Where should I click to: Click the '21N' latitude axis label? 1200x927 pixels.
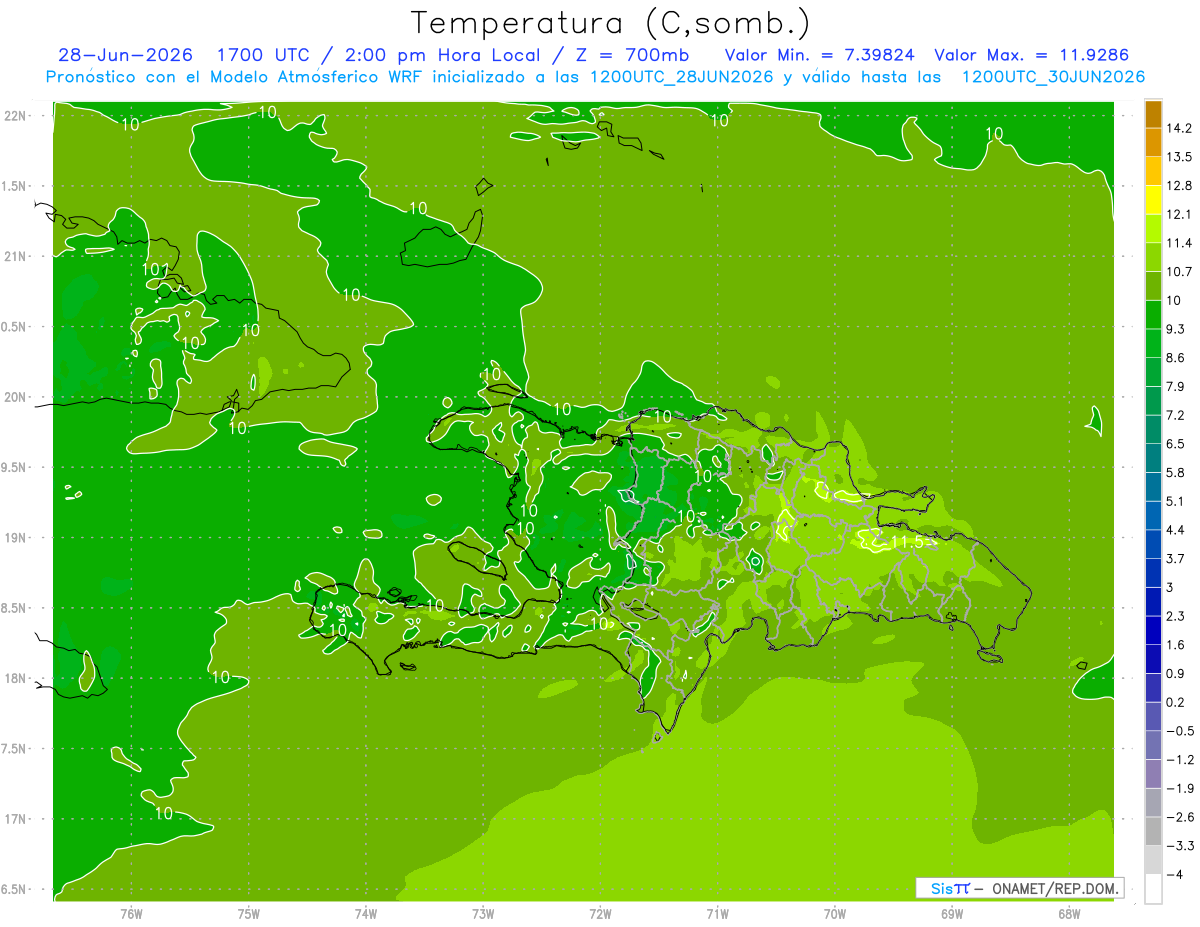[15, 257]
